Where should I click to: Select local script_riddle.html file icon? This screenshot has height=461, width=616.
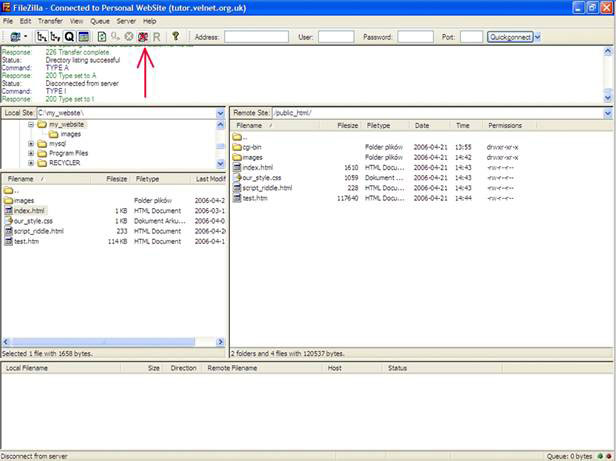(x=8, y=231)
